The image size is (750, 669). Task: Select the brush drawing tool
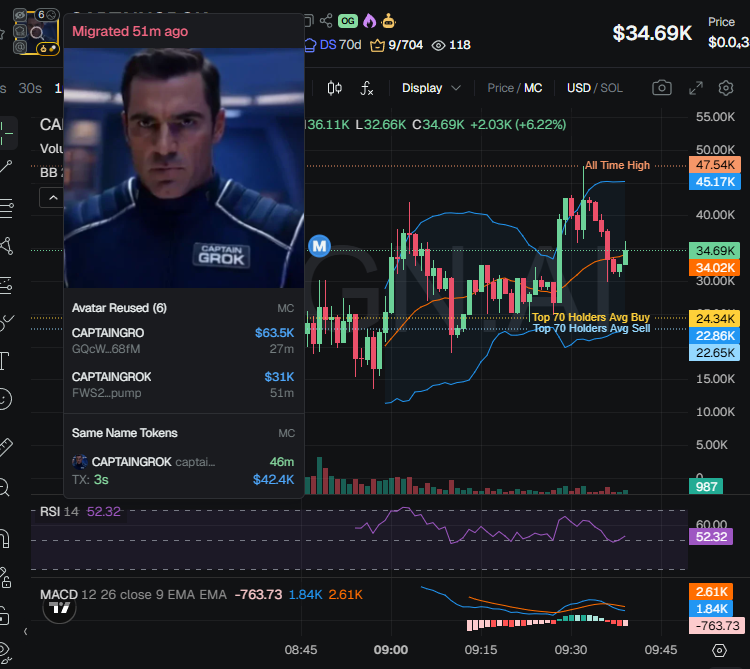pyautogui.click(x=6, y=323)
